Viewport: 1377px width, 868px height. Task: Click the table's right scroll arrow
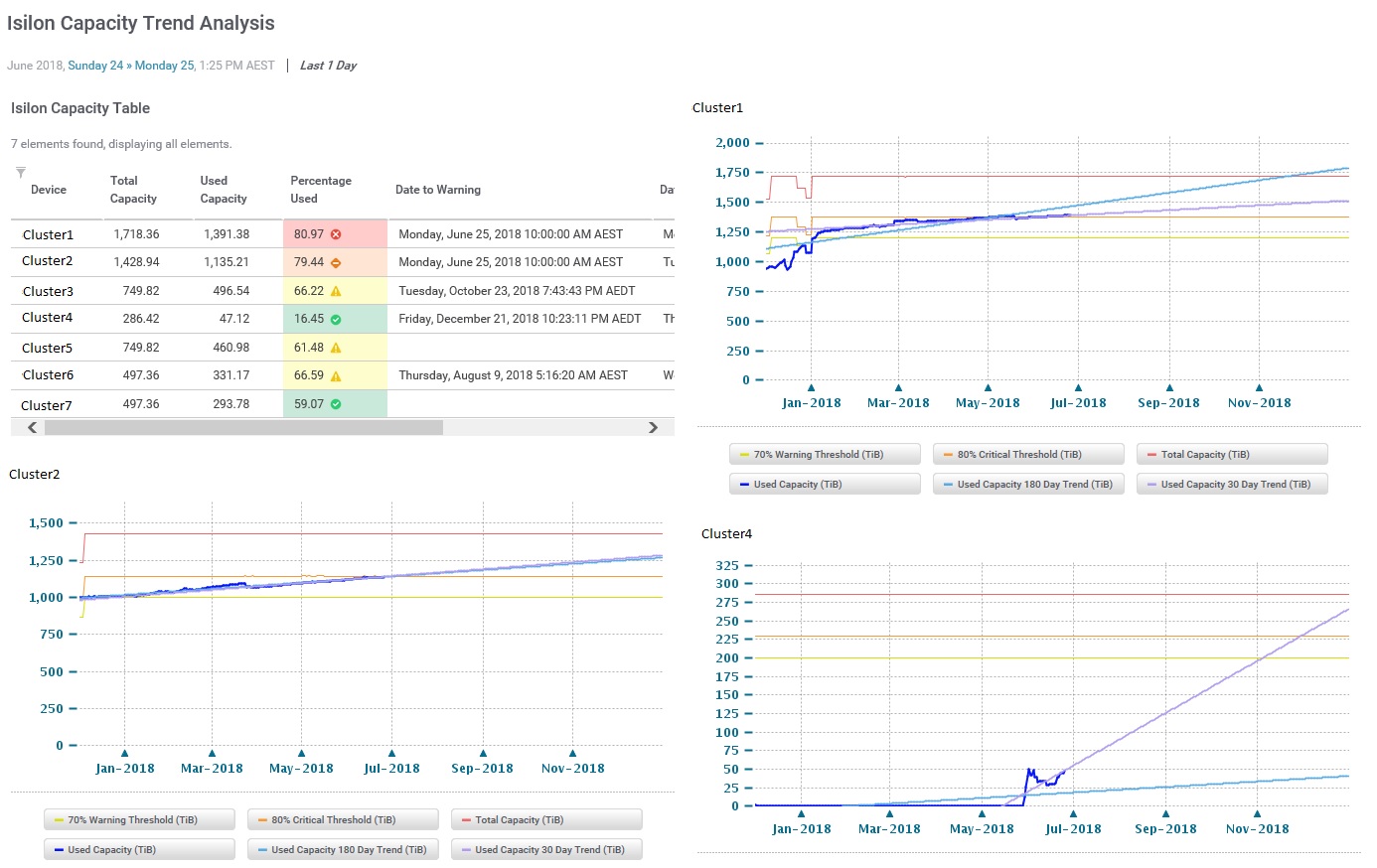[653, 427]
